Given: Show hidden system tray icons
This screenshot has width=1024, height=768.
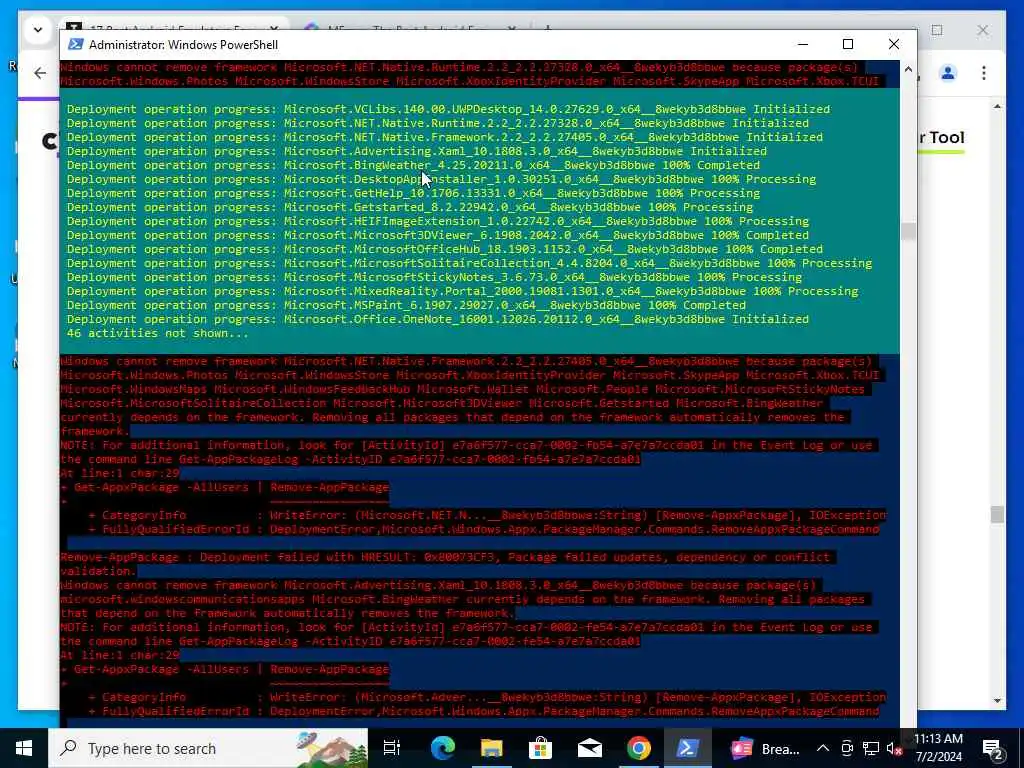Looking at the screenshot, I should coord(823,748).
